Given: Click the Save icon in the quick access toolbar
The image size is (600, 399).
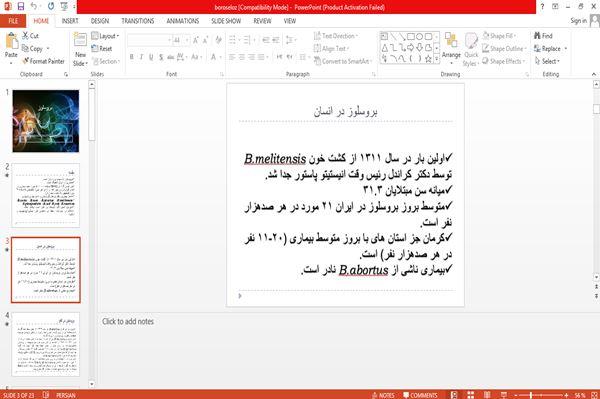Looking at the screenshot, I should (21, 7).
